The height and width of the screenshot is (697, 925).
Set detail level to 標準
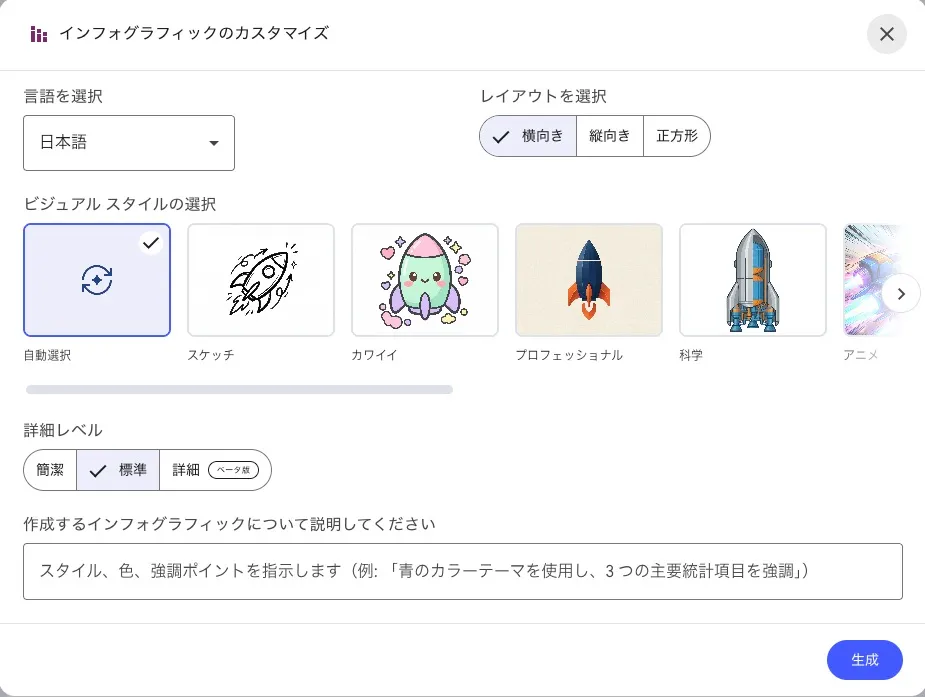tap(118, 470)
